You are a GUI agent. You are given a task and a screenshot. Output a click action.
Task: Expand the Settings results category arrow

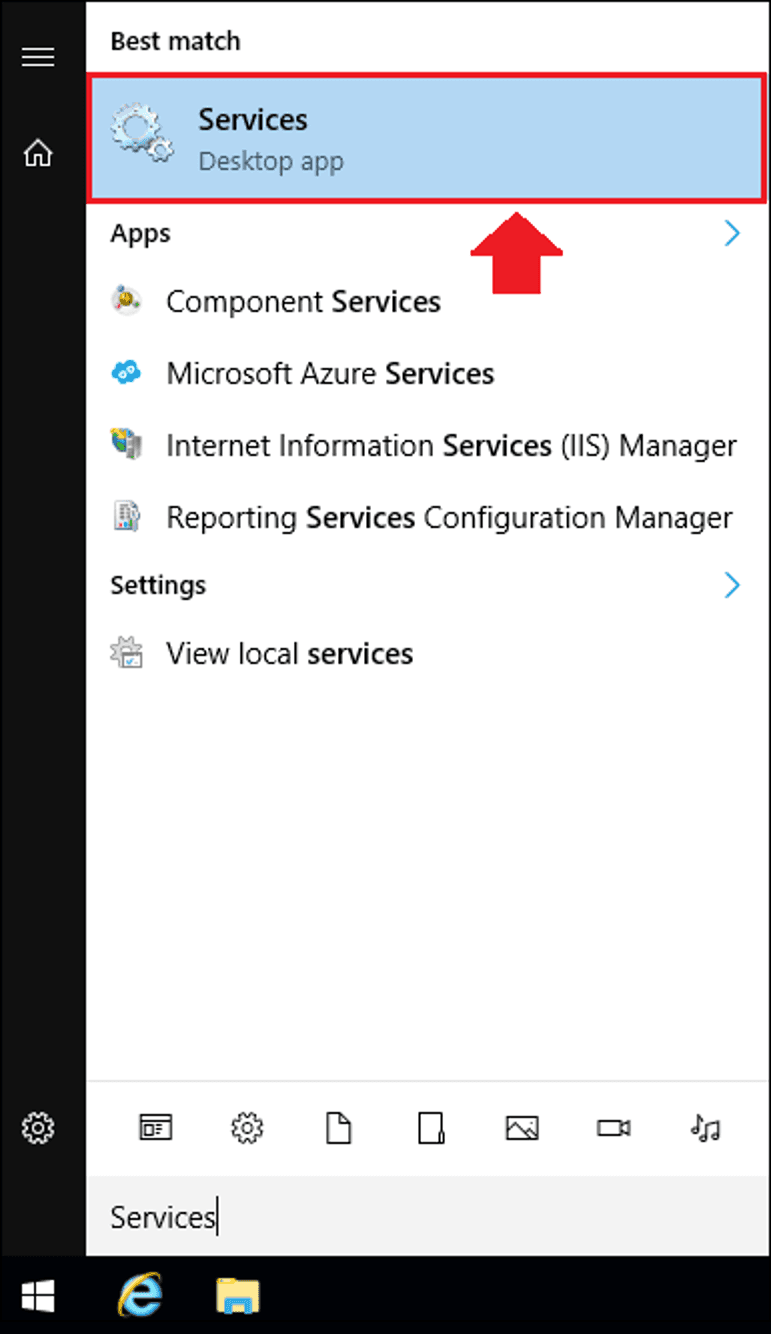click(x=732, y=585)
